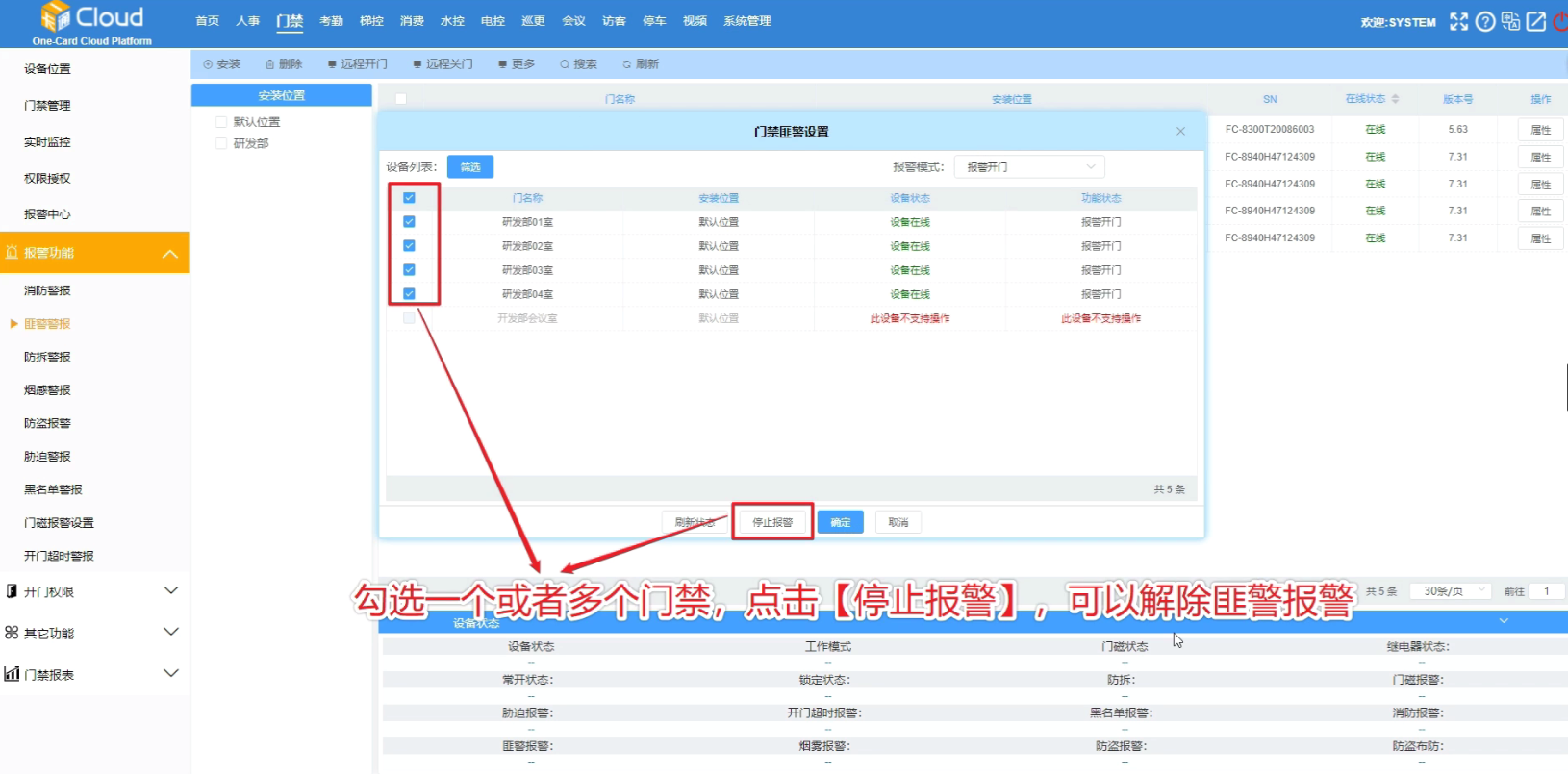Open the 报警模式 dropdown

coord(1029,167)
